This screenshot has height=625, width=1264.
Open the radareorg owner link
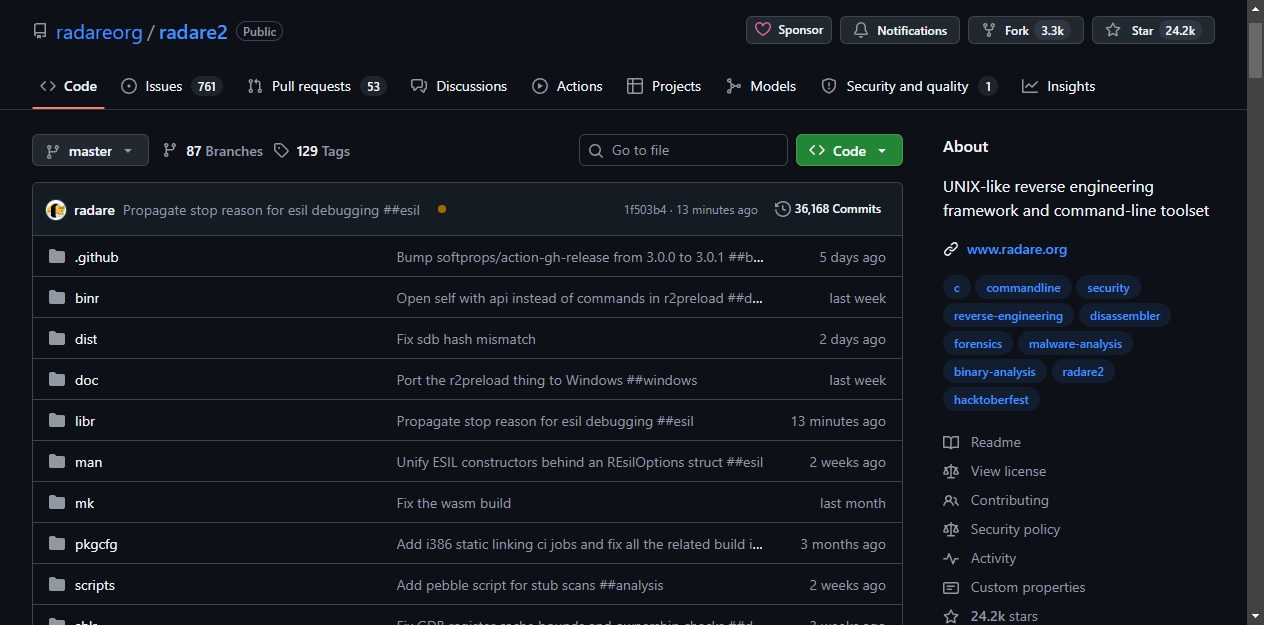pos(99,31)
